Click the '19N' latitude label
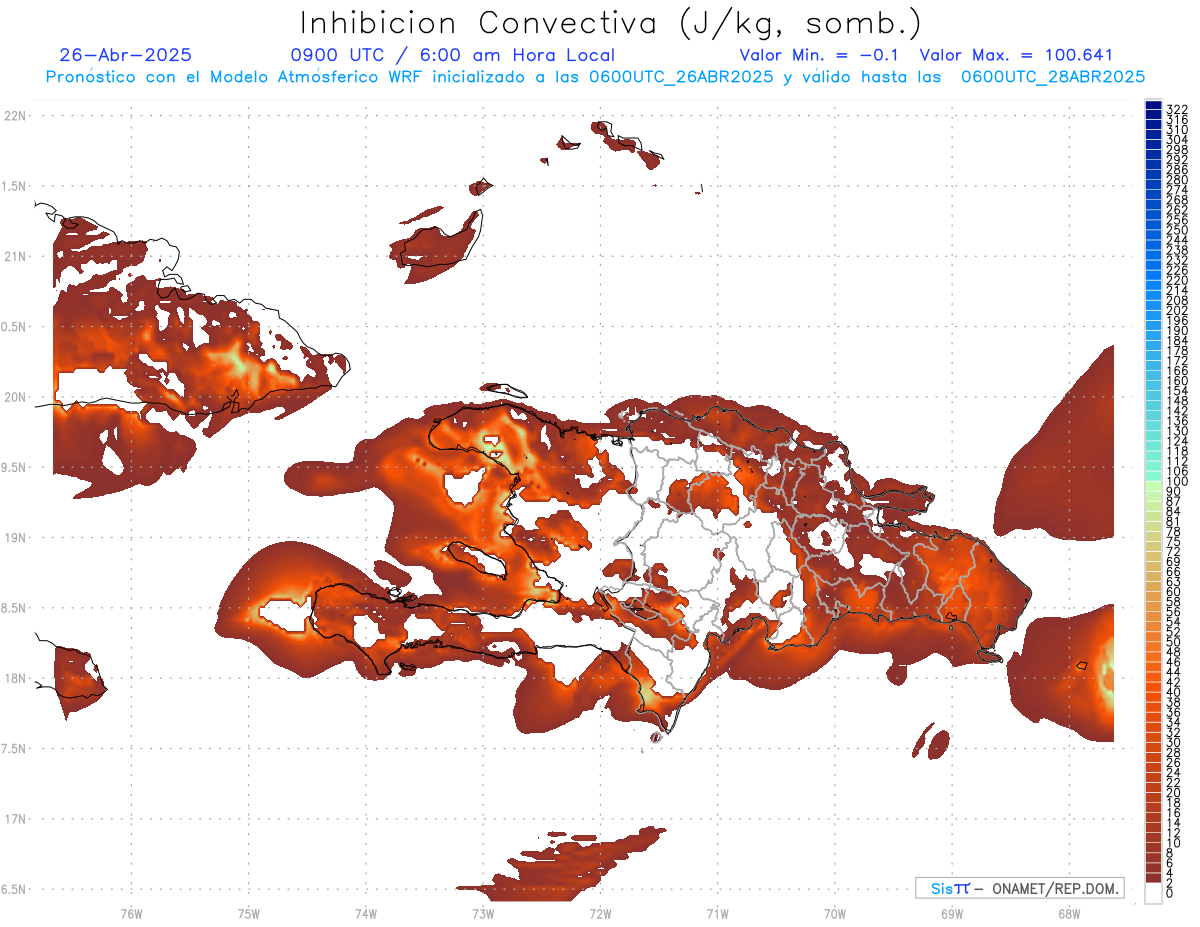The image size is (1200, 927). tap(16, 538)
